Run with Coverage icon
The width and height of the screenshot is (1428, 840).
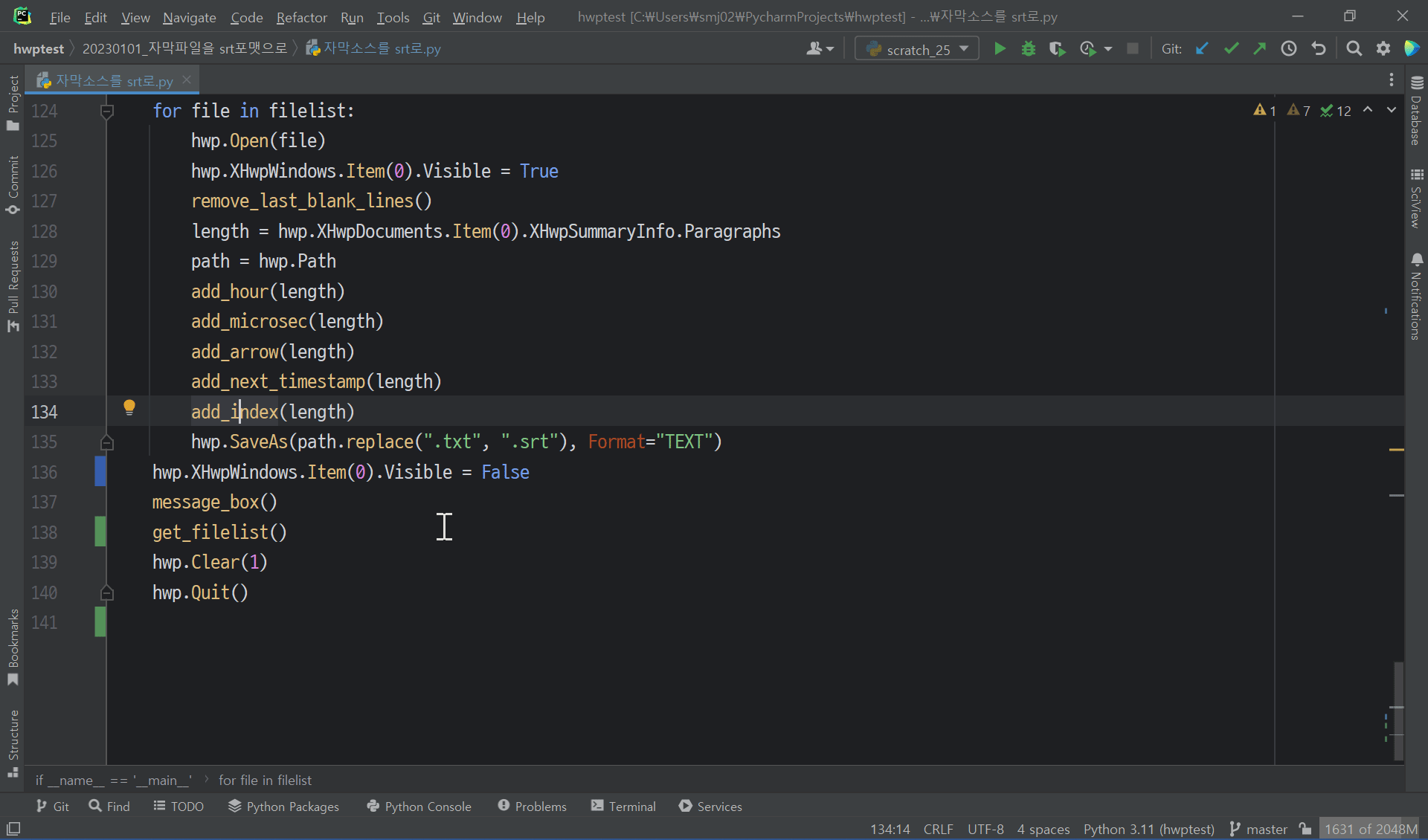tap(1057, 49)
